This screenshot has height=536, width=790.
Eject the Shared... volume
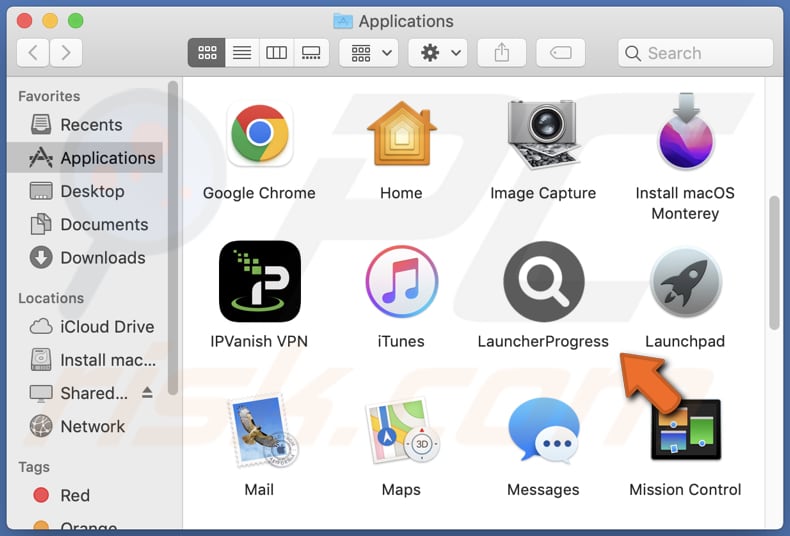tap(147, 392)
